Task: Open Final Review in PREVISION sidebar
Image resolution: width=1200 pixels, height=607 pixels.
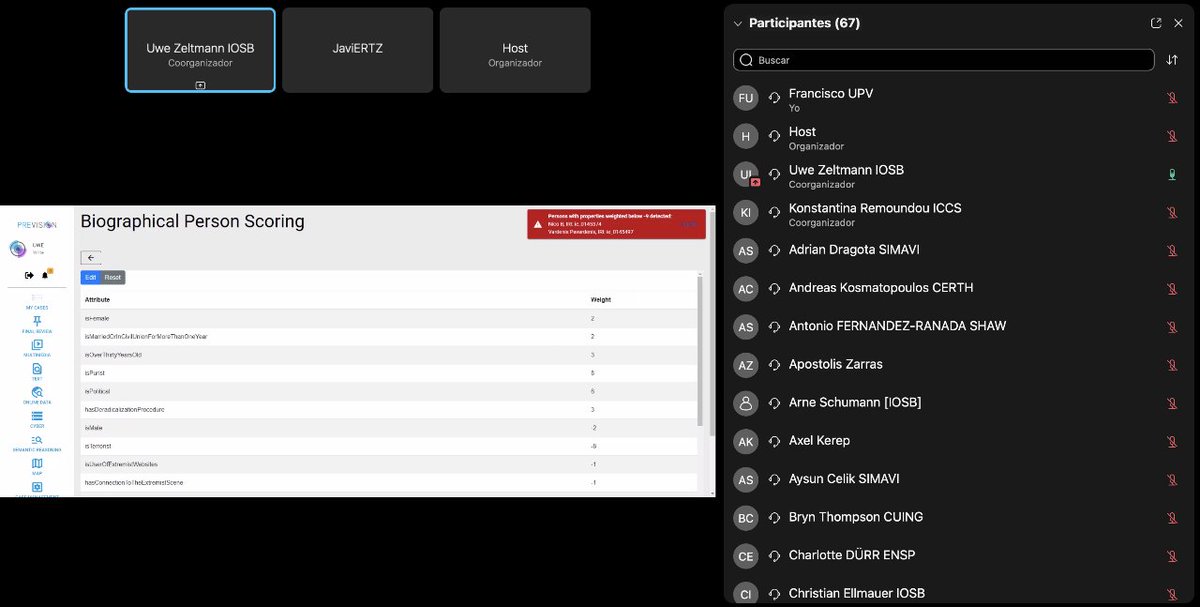Action: coord(37,324)
